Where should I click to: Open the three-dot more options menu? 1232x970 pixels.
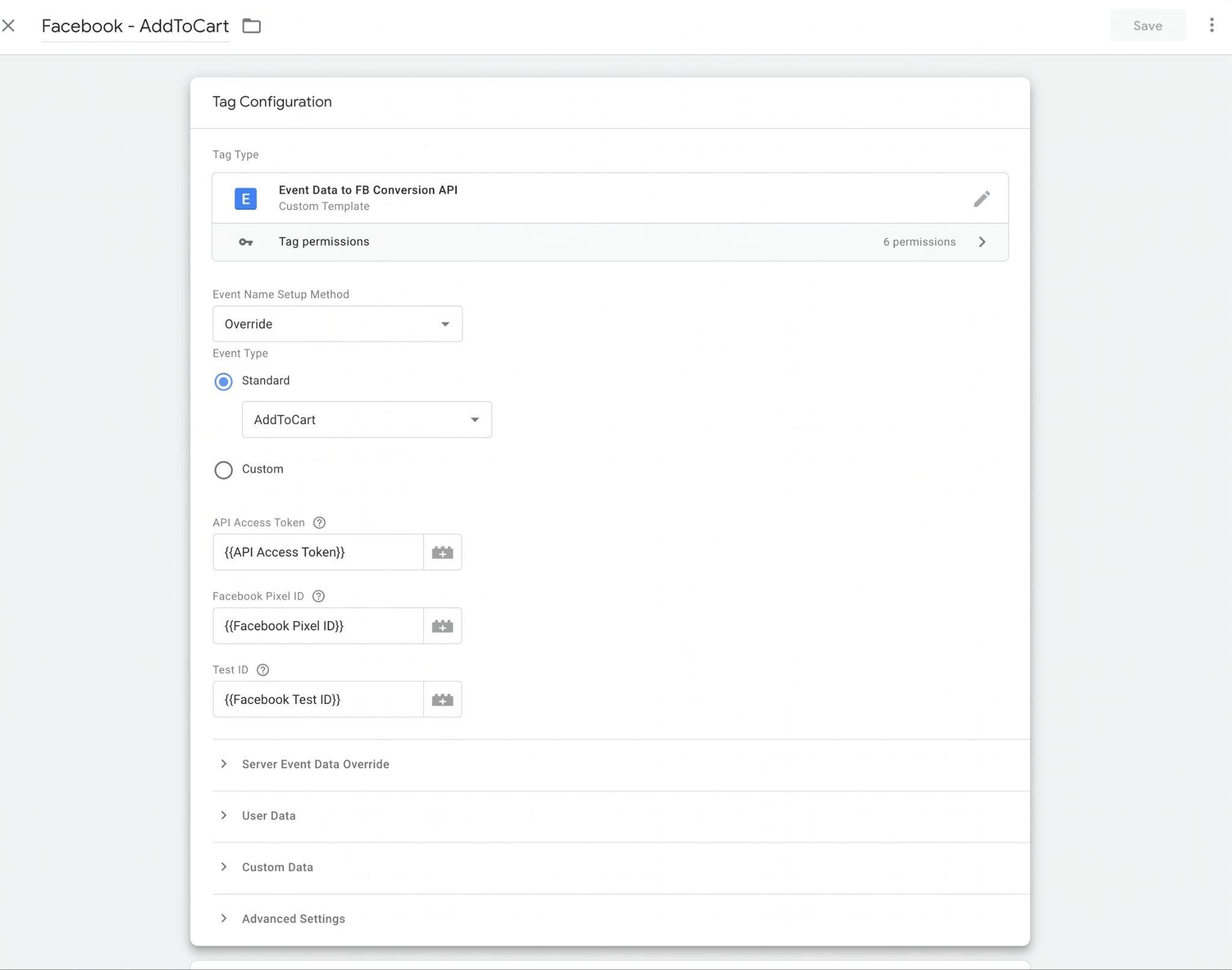coord(1212,25)
